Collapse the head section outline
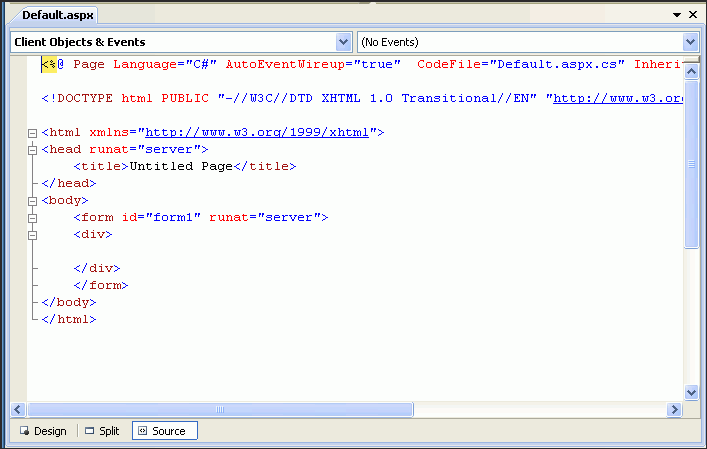This screenshot has width=707, height=449. click(x=33, y=149)
